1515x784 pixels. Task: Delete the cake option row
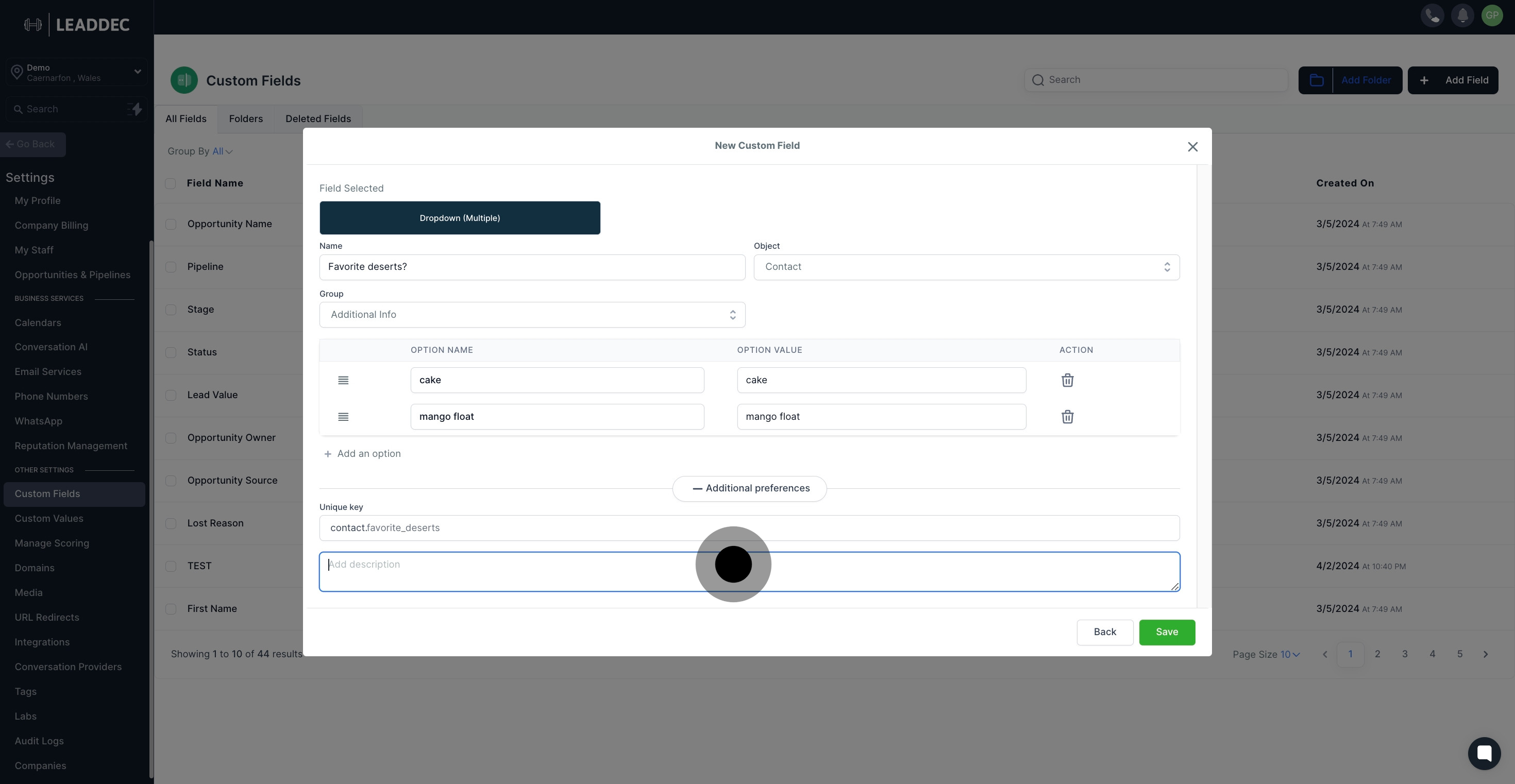(1067, 380)
